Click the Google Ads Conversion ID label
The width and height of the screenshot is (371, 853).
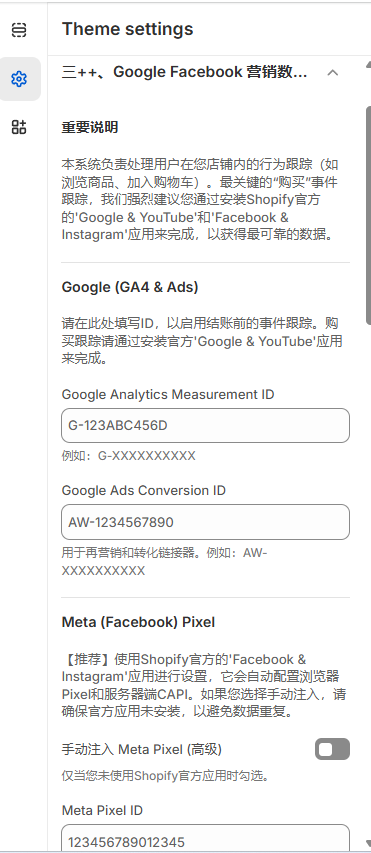(144, 491)
